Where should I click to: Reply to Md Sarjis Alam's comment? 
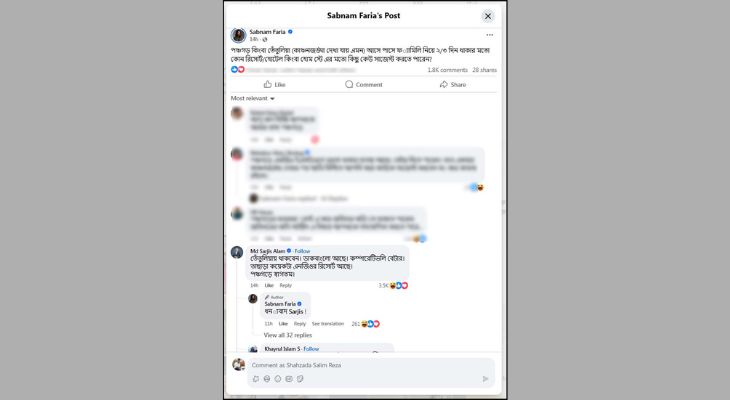coord(285,285)
